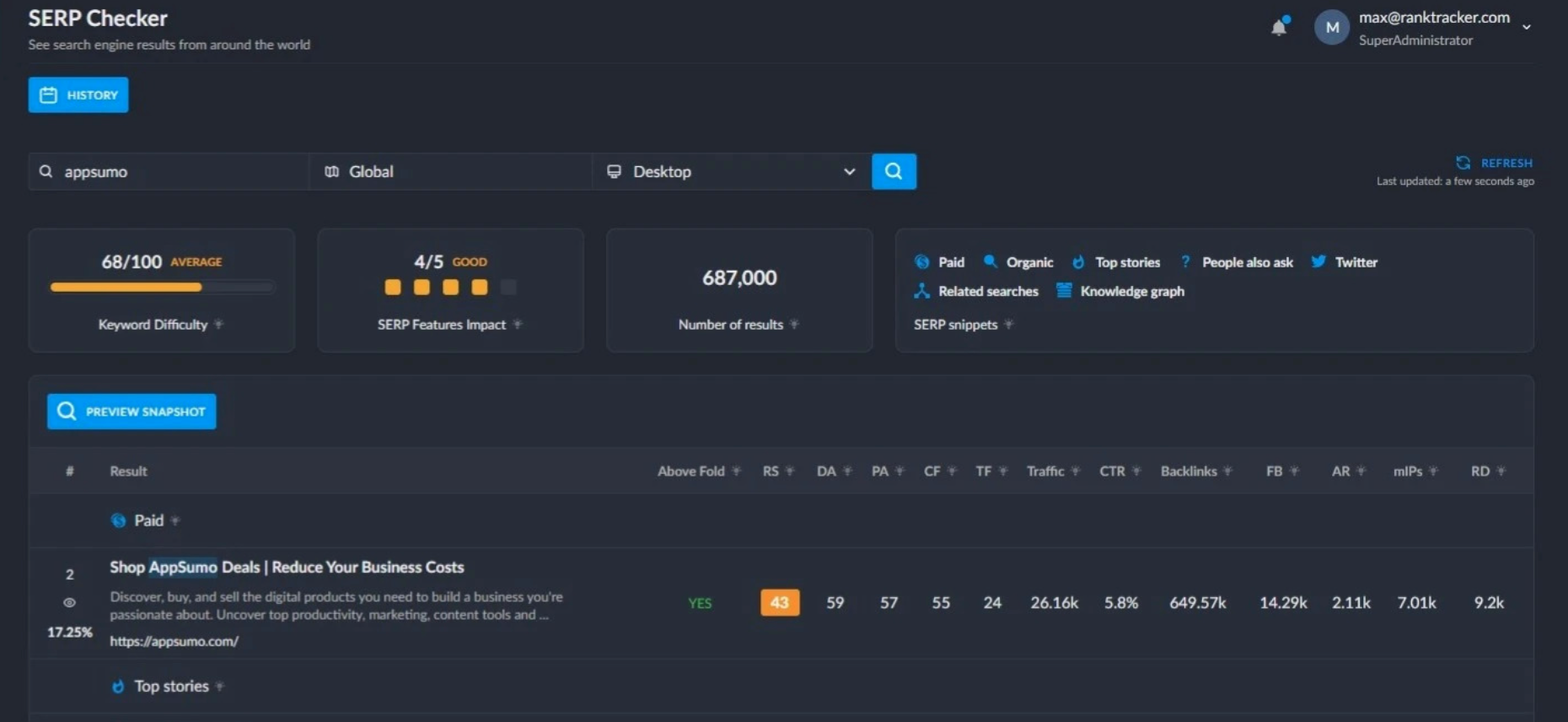Click the Keyword Difficulty progress bar
Screen dimensions: 1568x722
coord(162,288)
